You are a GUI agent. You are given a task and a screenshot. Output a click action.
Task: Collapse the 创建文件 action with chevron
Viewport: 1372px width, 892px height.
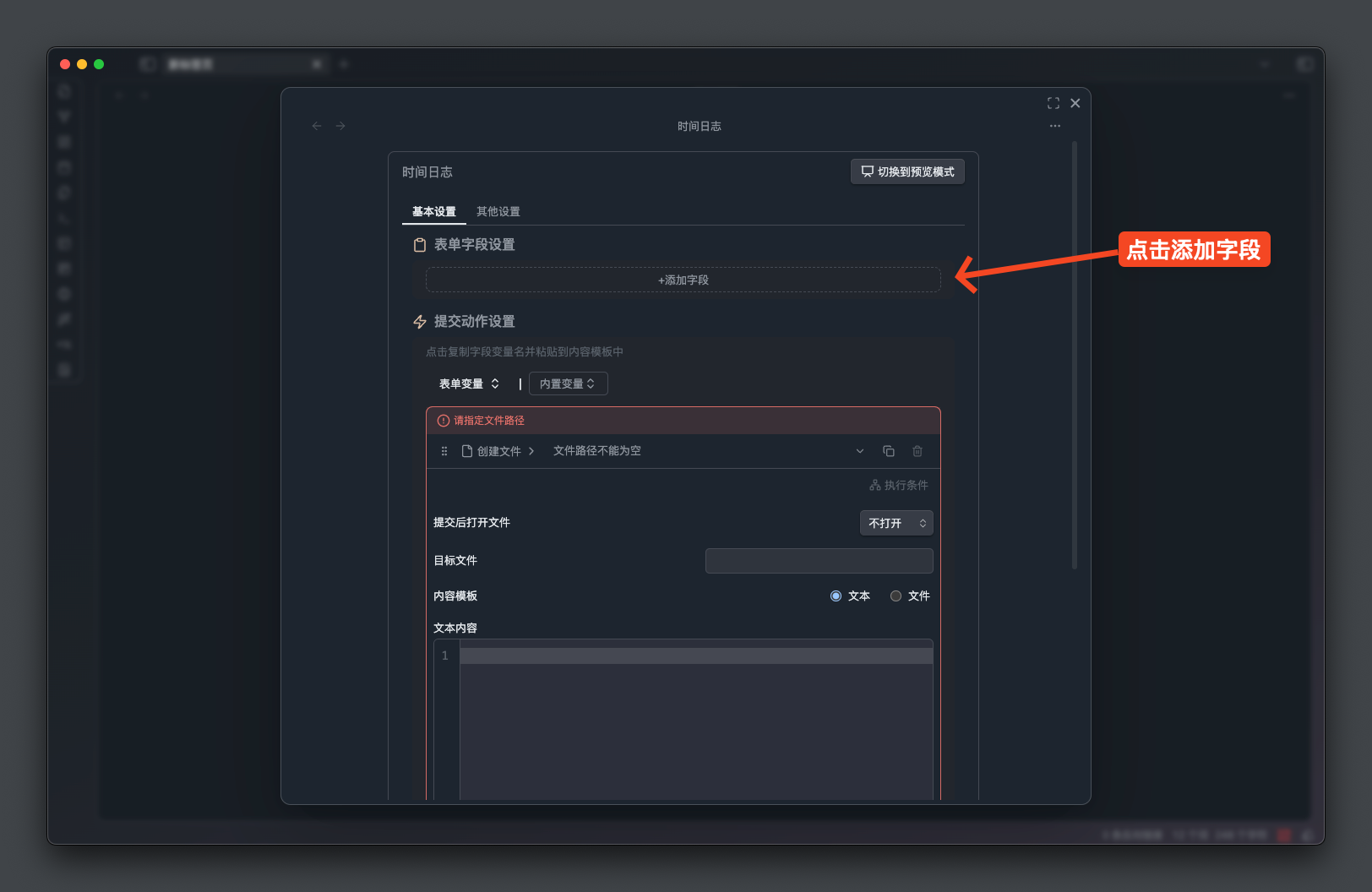[x=859, y=451]
